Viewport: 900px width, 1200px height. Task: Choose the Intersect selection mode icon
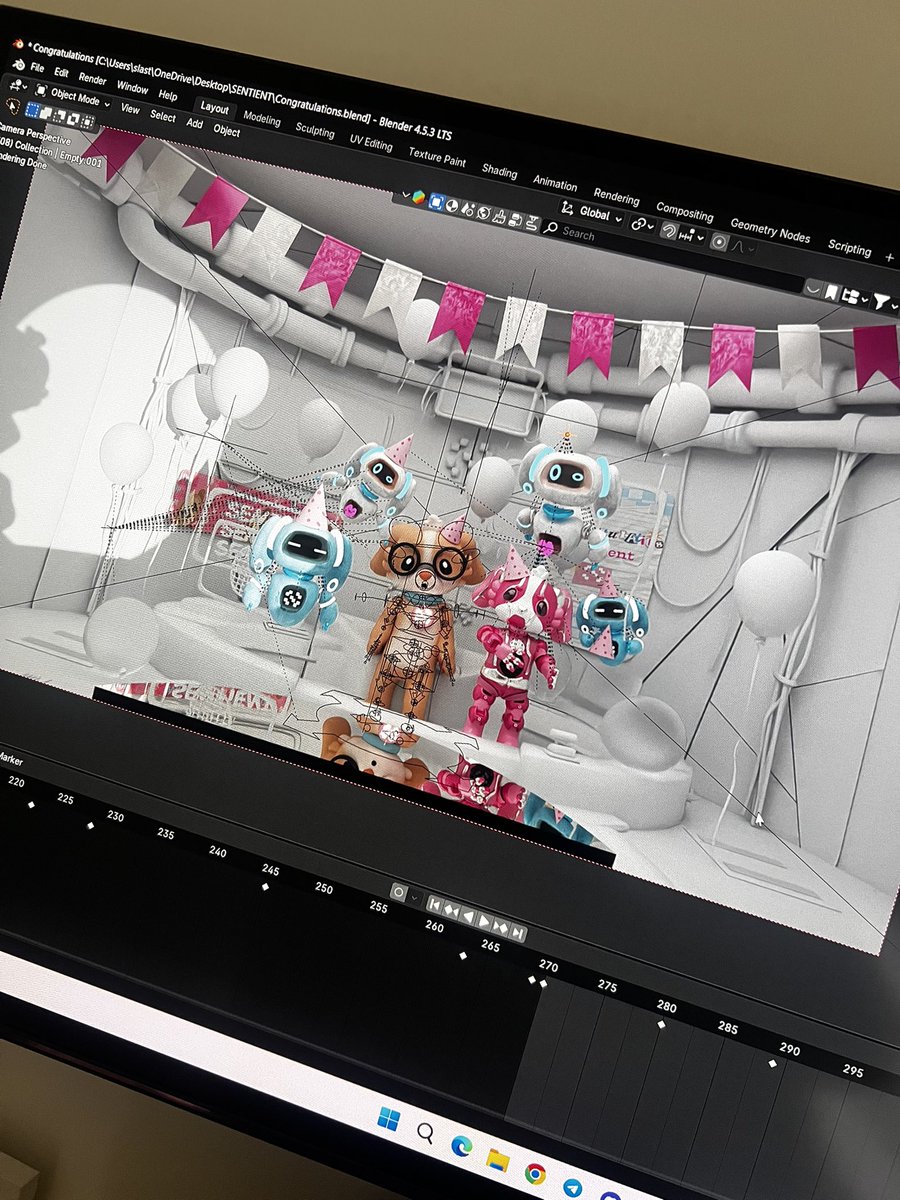[x=87, y=122]
